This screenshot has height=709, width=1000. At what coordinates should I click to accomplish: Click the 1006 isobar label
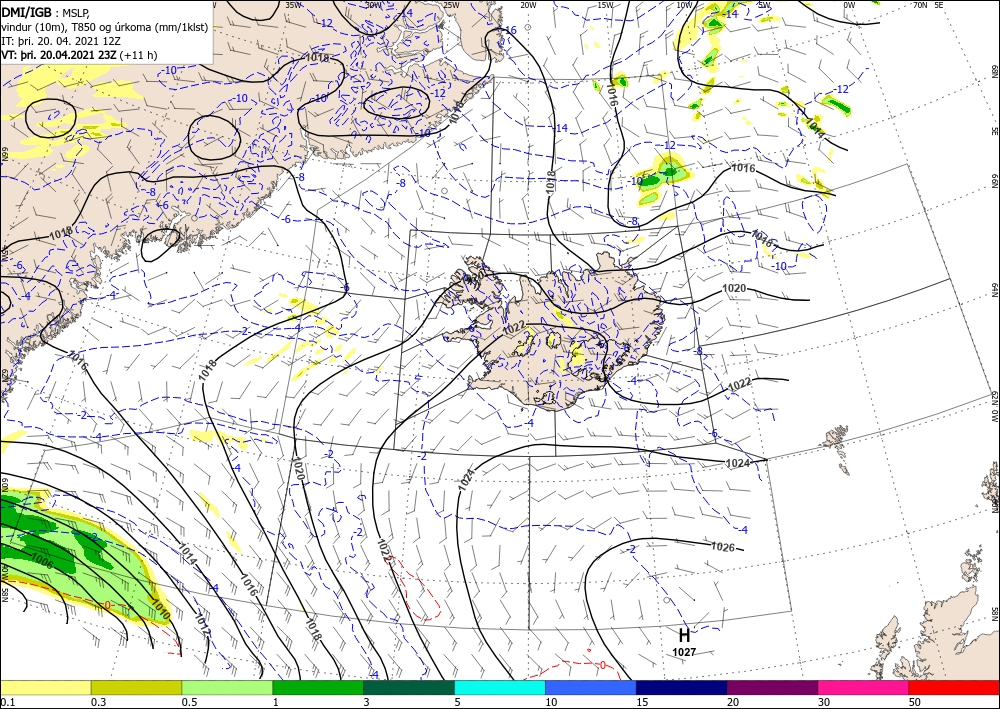coord(42,561)
